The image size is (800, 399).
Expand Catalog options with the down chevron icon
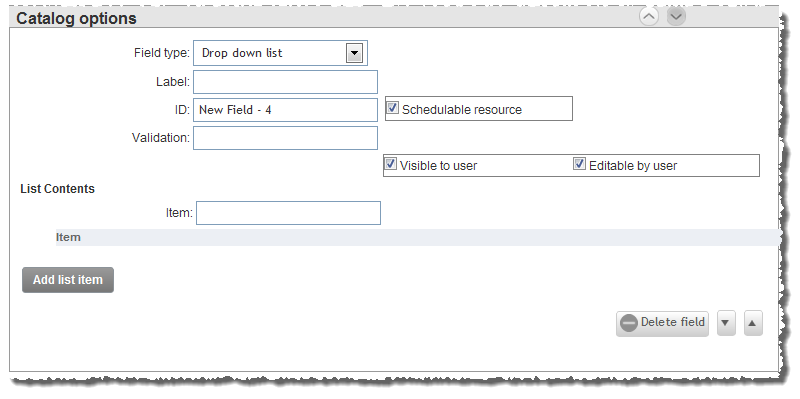(676, 17)
